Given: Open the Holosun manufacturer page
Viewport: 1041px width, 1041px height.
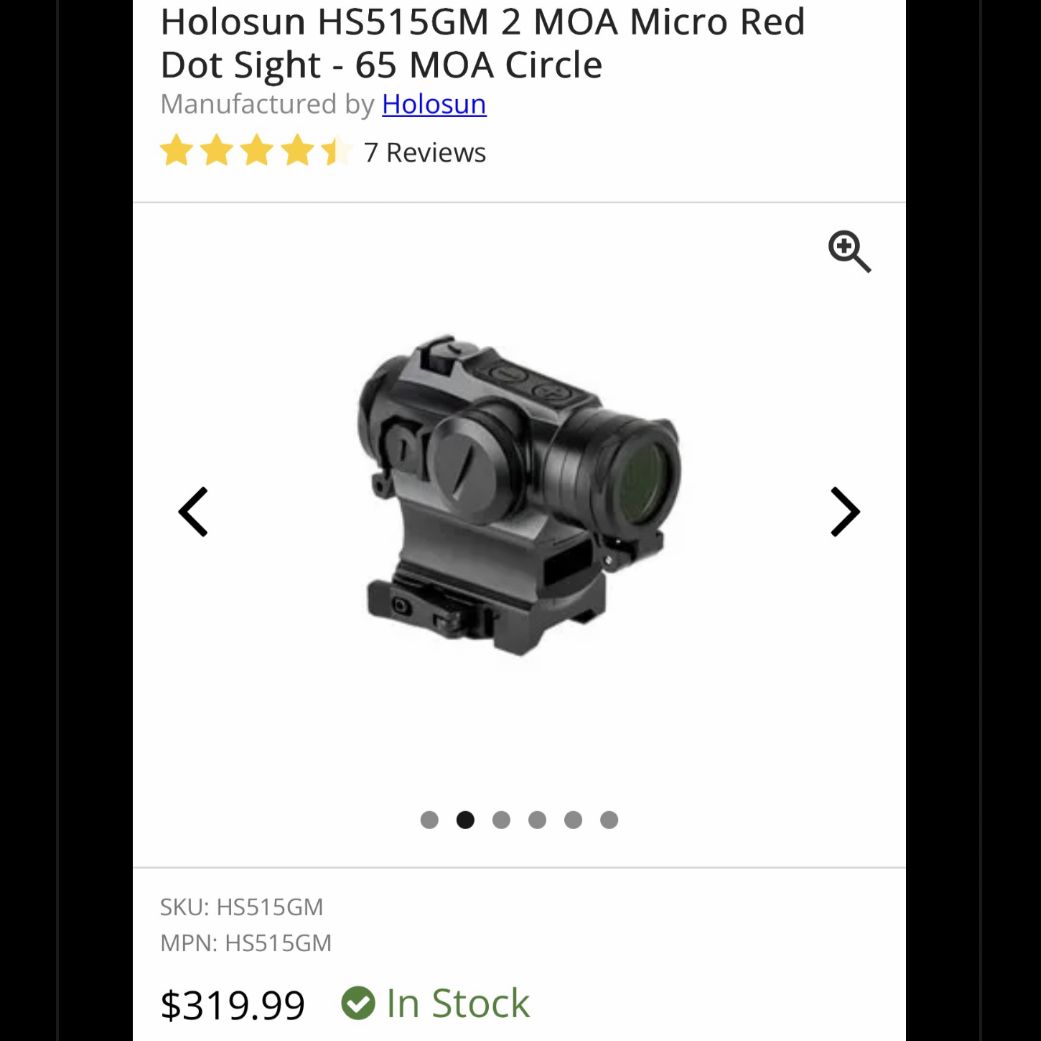Looking at the screenshot, I should 433,104.
